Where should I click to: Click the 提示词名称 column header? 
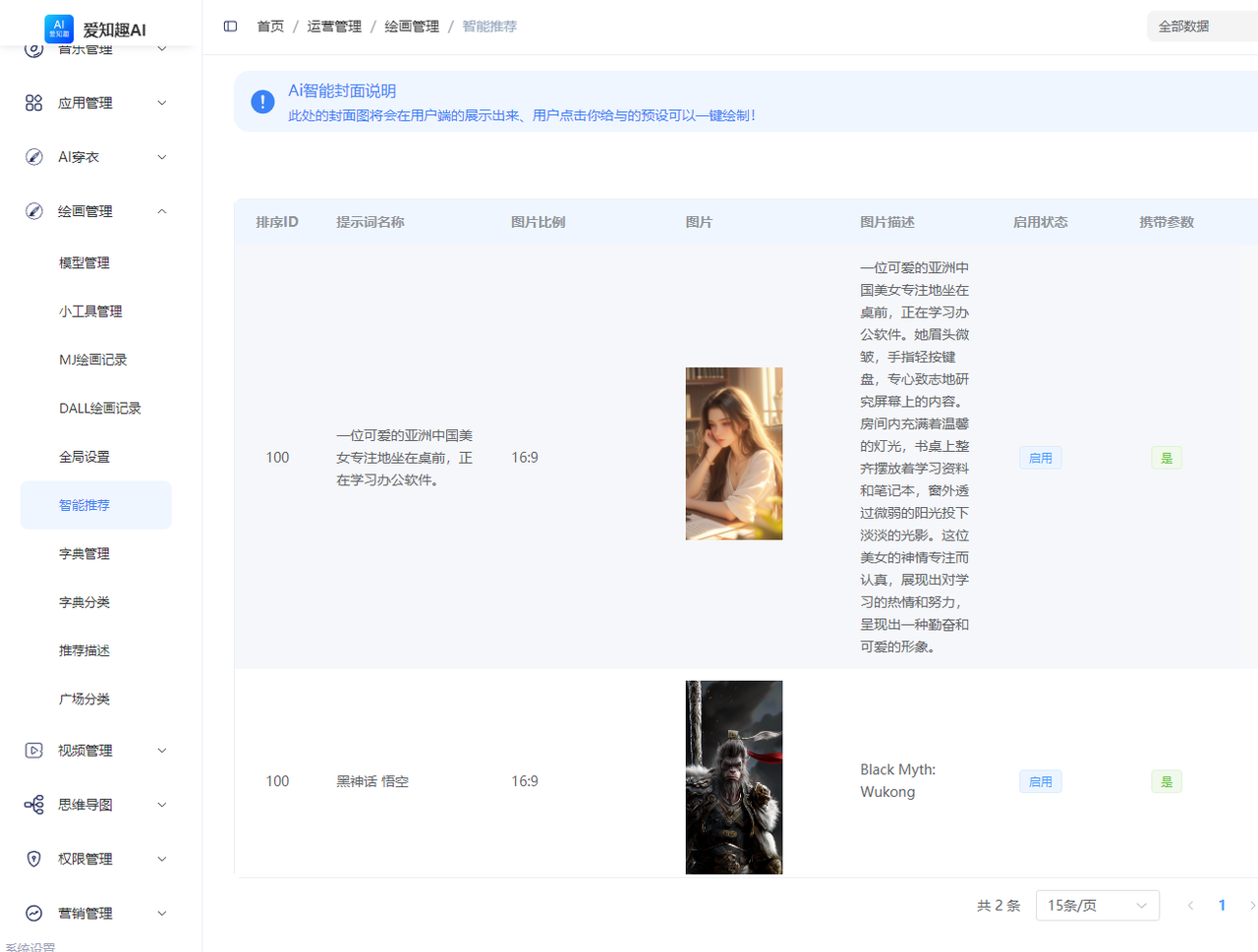371,222
